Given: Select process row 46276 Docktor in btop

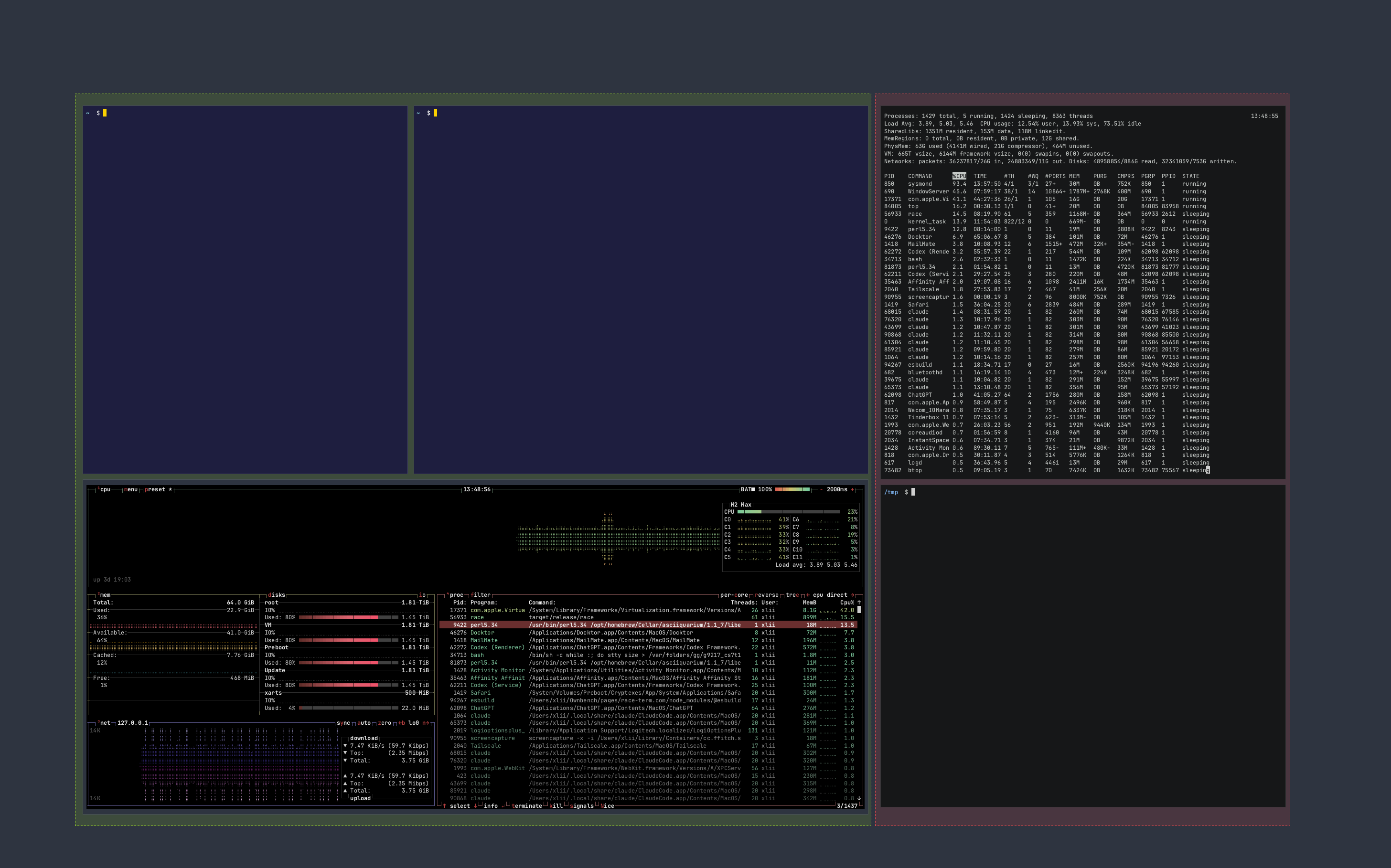Looking at the screenshot, I should [648, 633].
